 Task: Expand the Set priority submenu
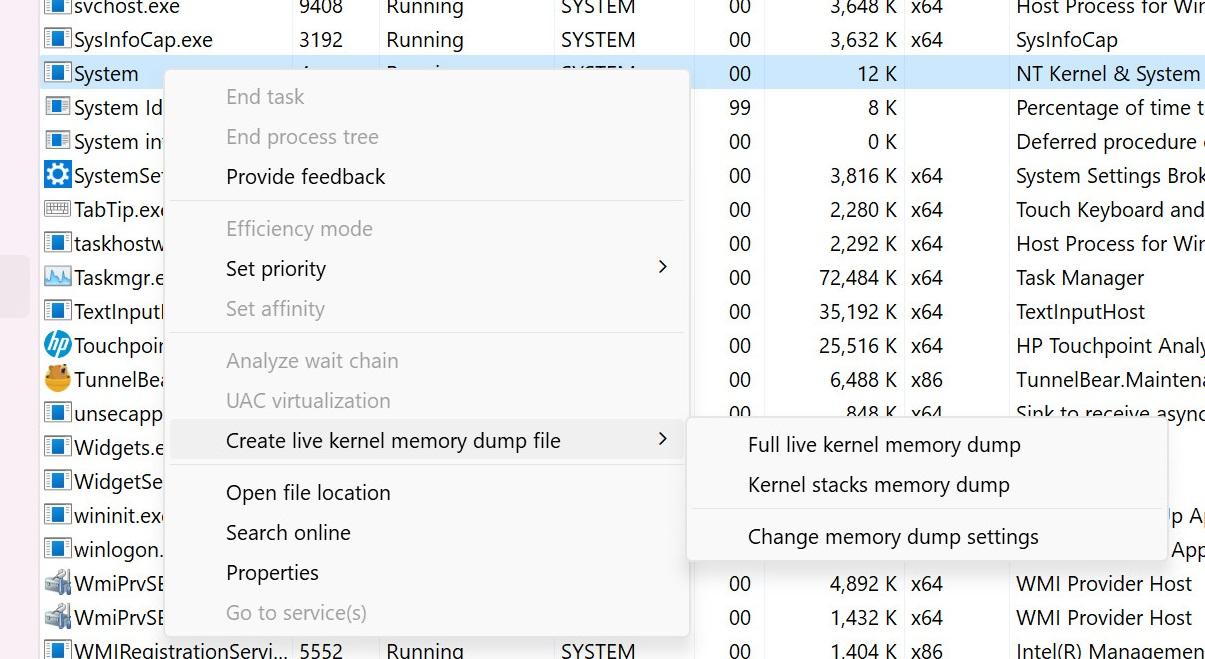pos(427,269)
